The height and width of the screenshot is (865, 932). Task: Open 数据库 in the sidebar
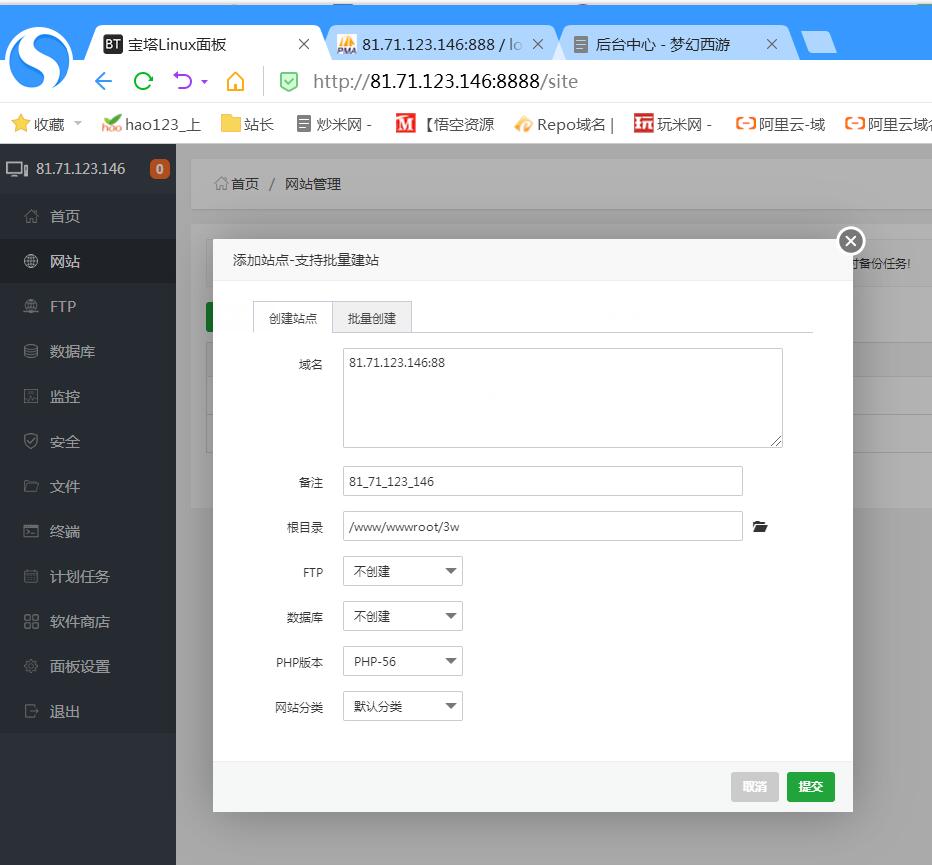72,351
